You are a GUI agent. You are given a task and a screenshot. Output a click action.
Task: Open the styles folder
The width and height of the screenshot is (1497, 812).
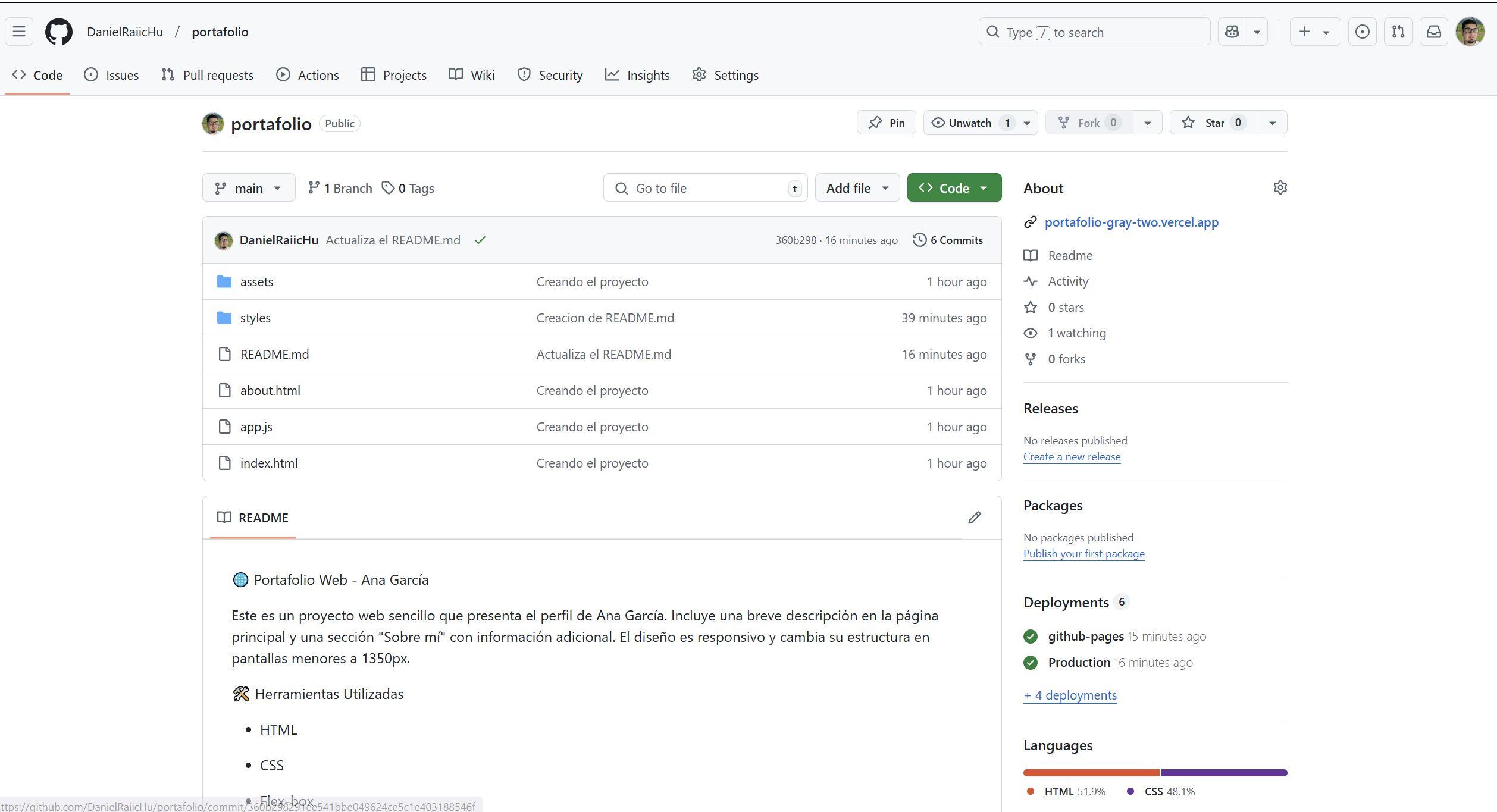pyautogui.click(x=255, y=318)
